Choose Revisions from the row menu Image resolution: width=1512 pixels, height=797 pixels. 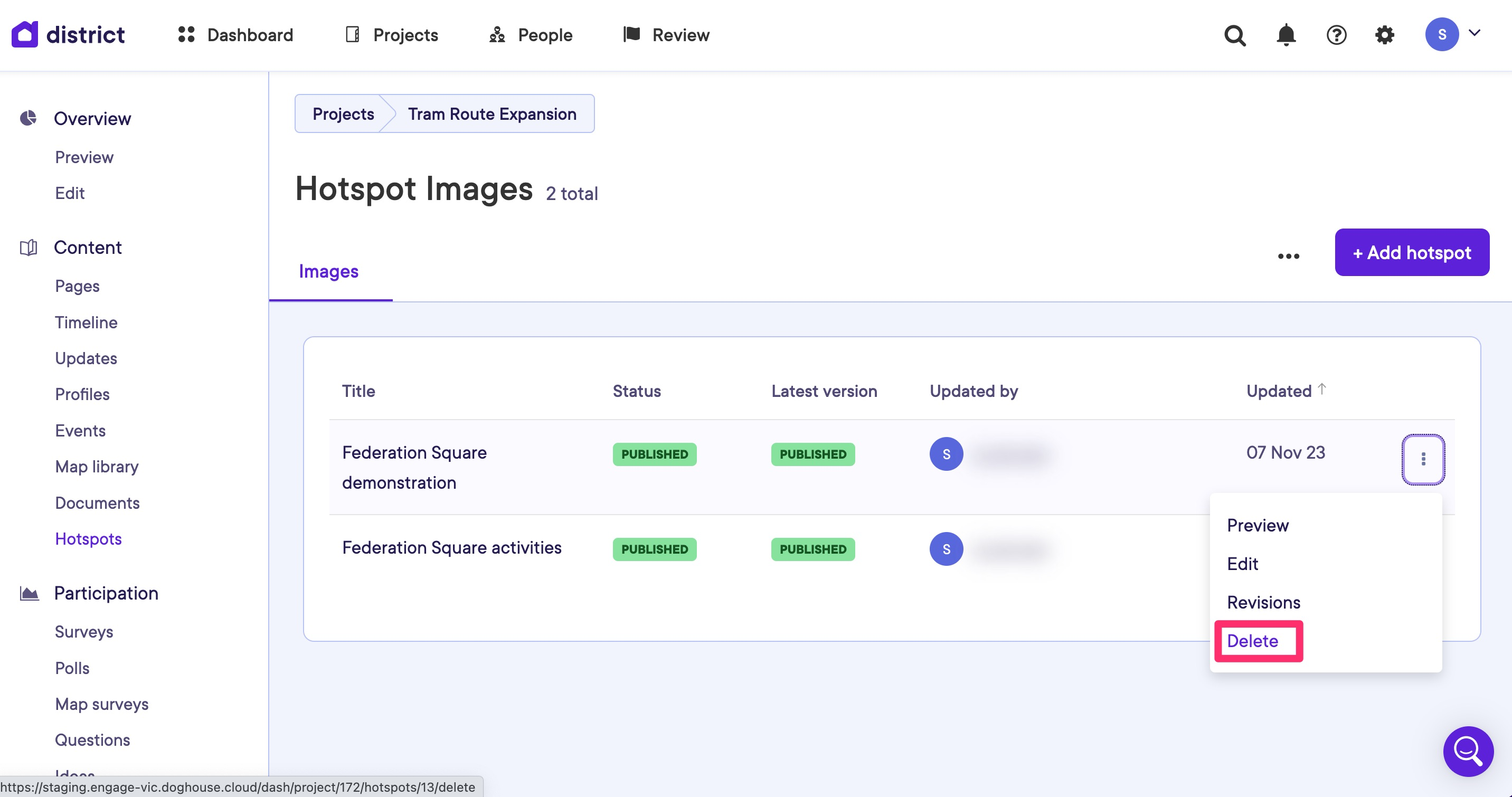click(x=1263, y=602)
